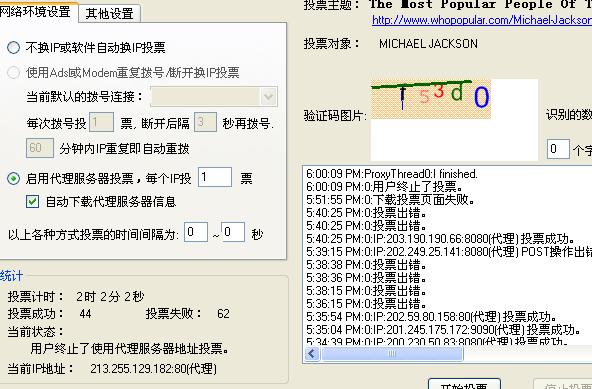This screenshot has height=389, width=592.
Task: Select log line 5:51:55 下载投票页面失败
Action: tap(390, 199)
